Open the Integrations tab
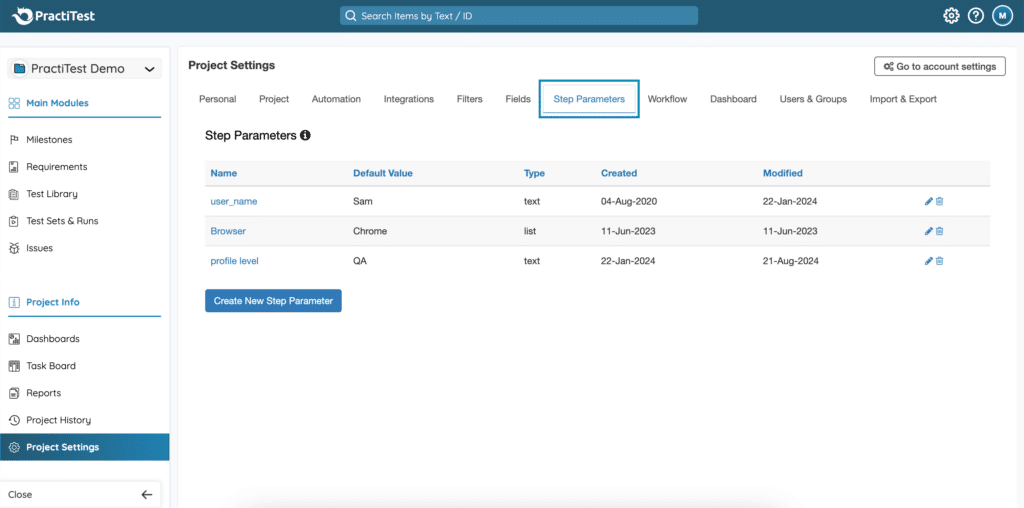 point(408,99)
